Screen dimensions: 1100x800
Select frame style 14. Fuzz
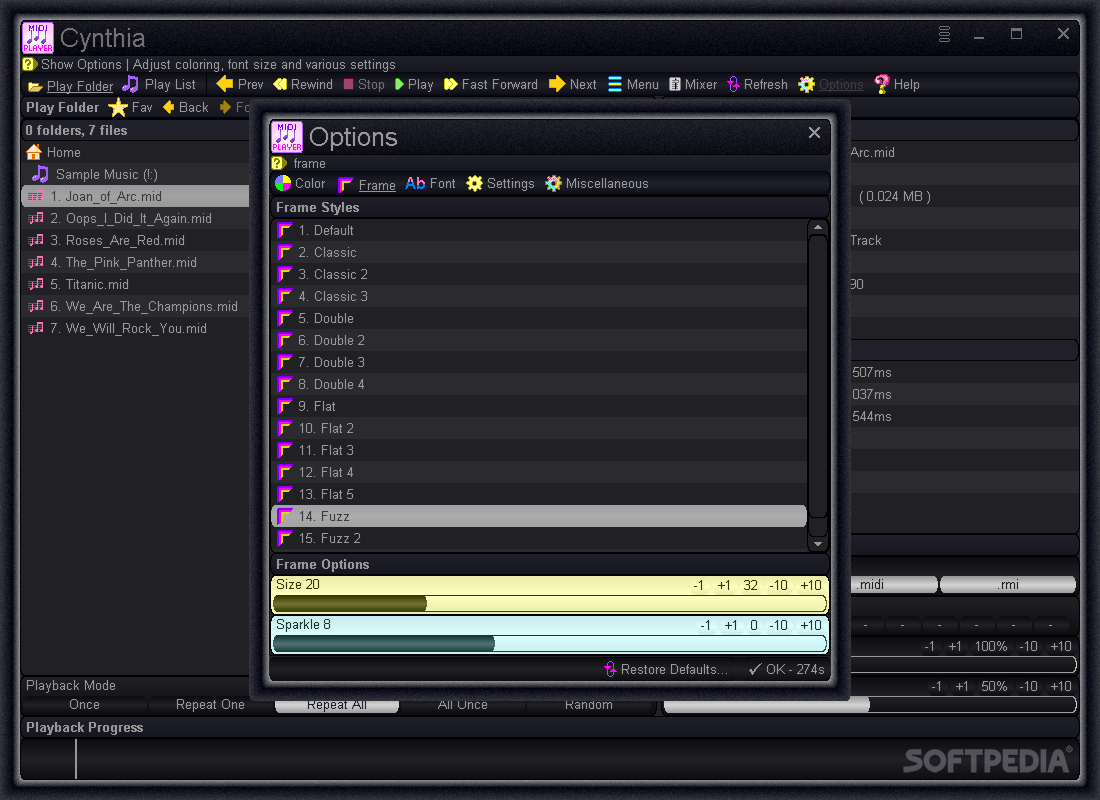[539, 516]
